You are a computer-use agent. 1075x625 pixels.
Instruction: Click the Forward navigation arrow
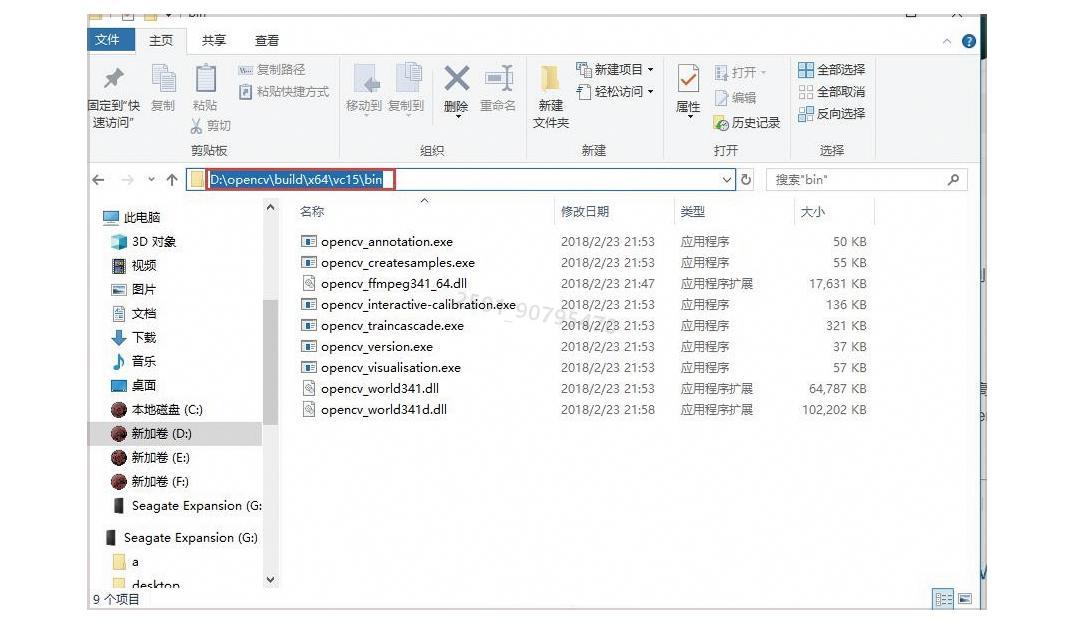(x=127, y=180)
